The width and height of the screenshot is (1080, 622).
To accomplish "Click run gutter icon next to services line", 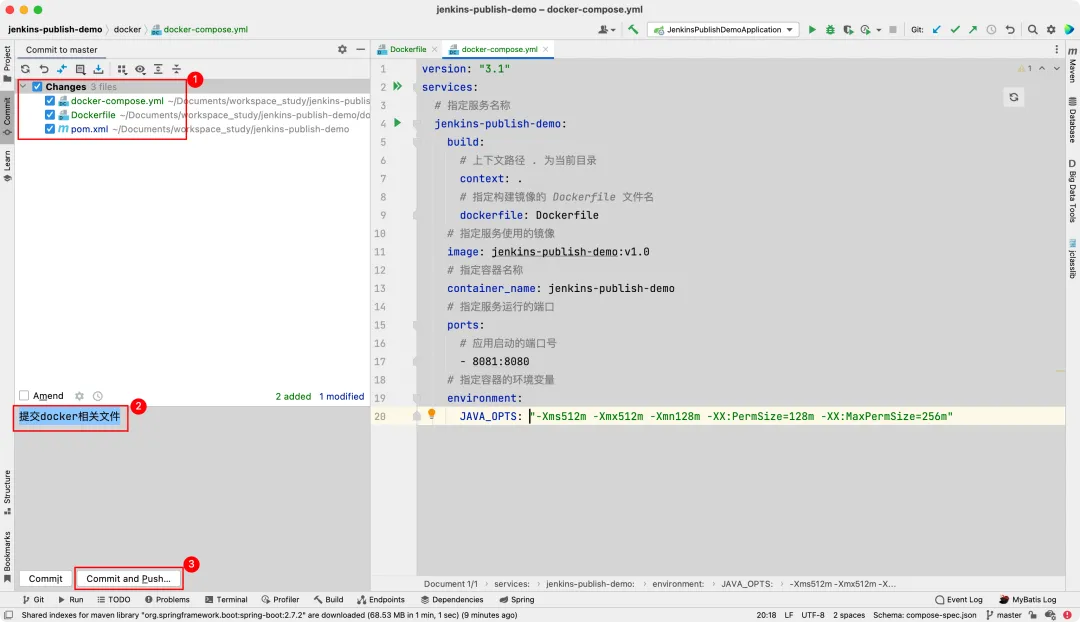I will point(397,86).
